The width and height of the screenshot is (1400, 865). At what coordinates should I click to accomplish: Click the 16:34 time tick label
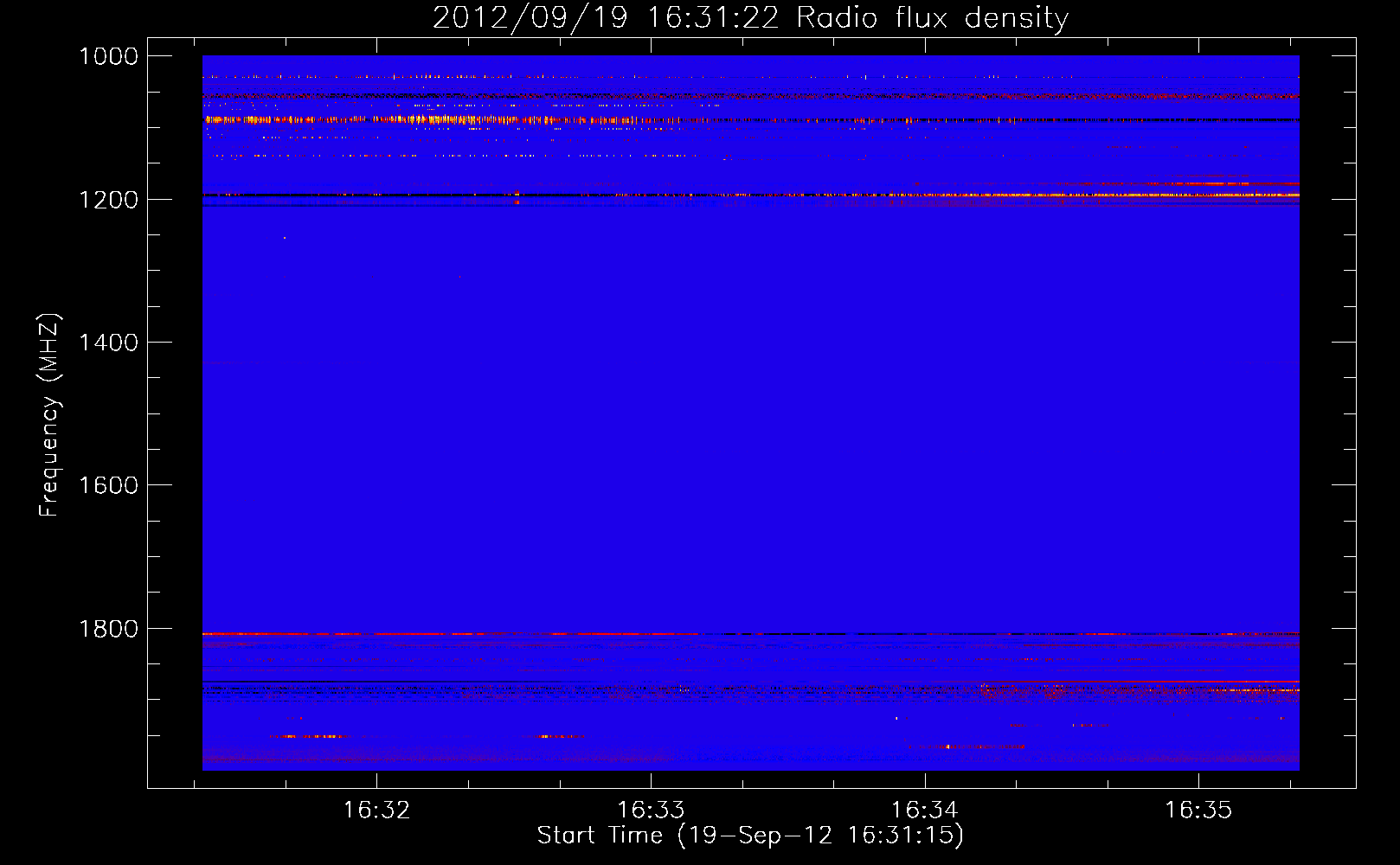[x=924, y=811]
